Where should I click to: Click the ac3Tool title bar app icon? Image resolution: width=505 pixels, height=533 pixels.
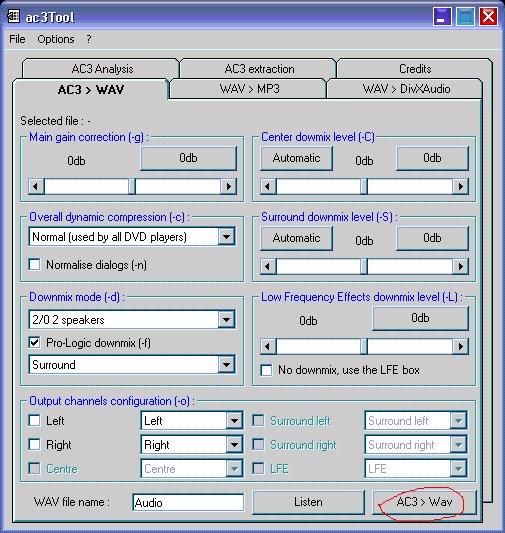pos(13,17)
